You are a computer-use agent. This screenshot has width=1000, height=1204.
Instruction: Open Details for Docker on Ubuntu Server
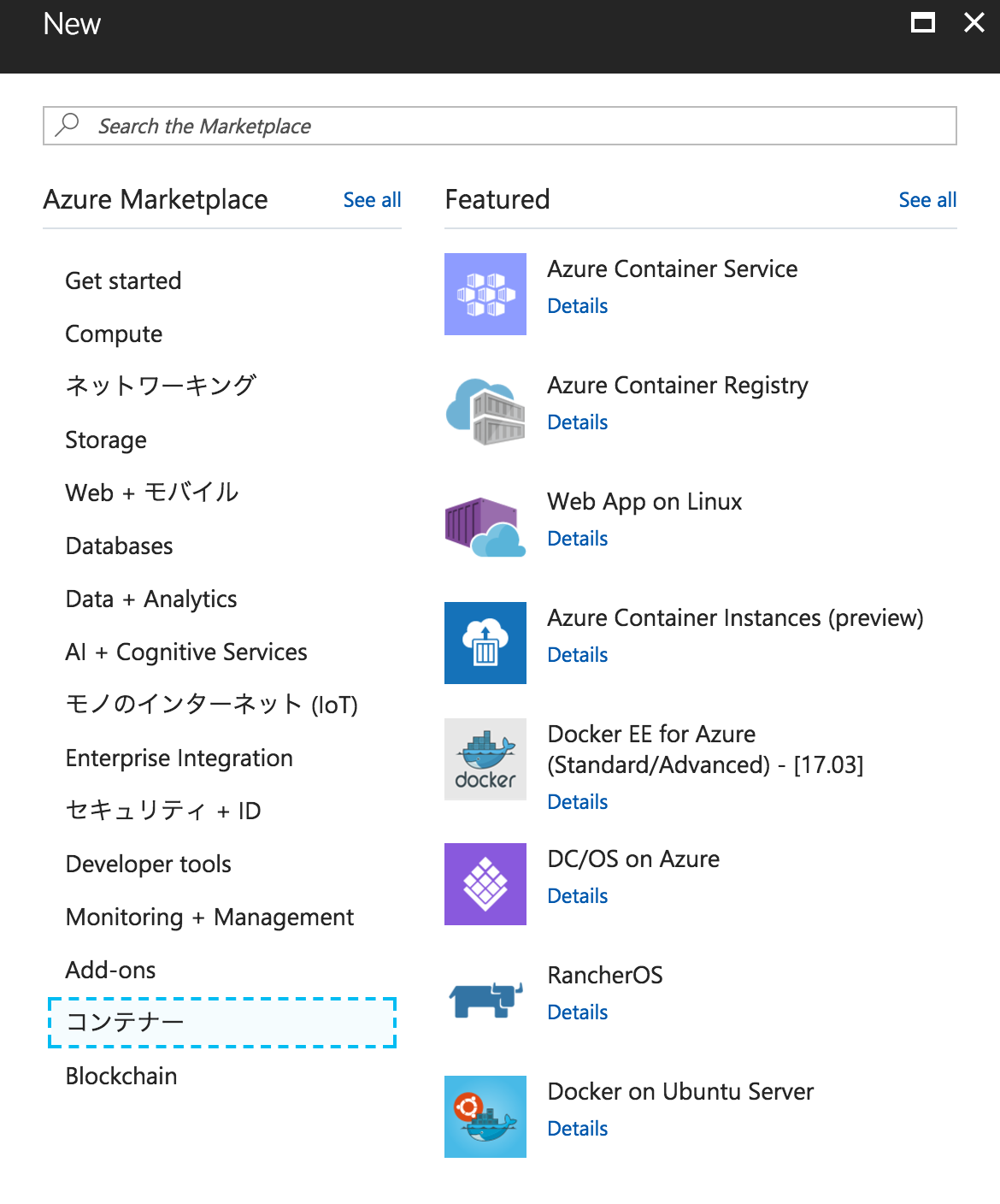pos(578,1129)
